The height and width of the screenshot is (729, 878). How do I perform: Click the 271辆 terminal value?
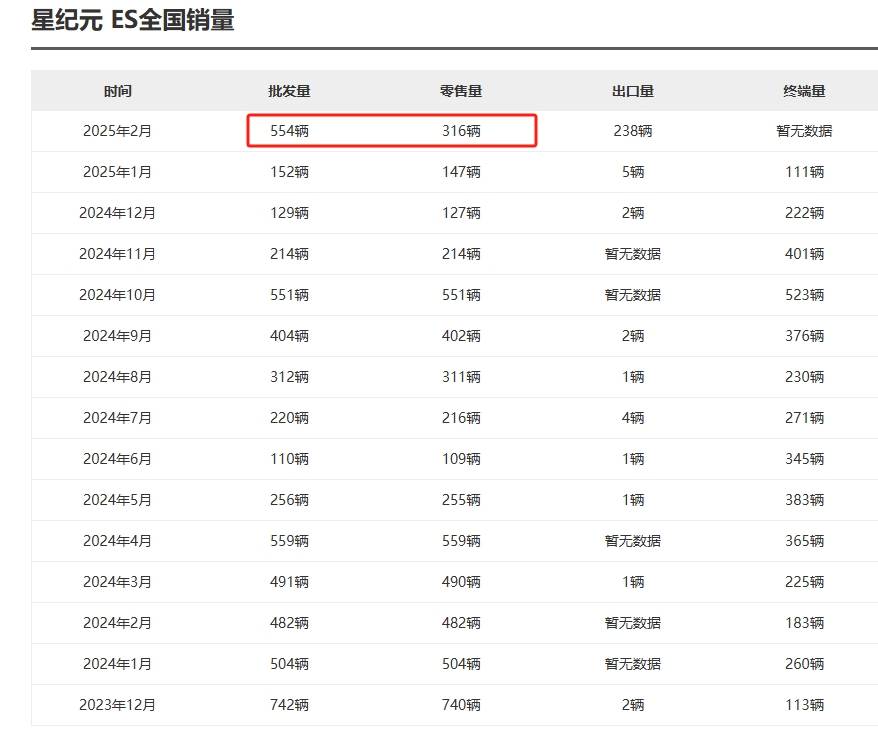click(x=804, y=418)
